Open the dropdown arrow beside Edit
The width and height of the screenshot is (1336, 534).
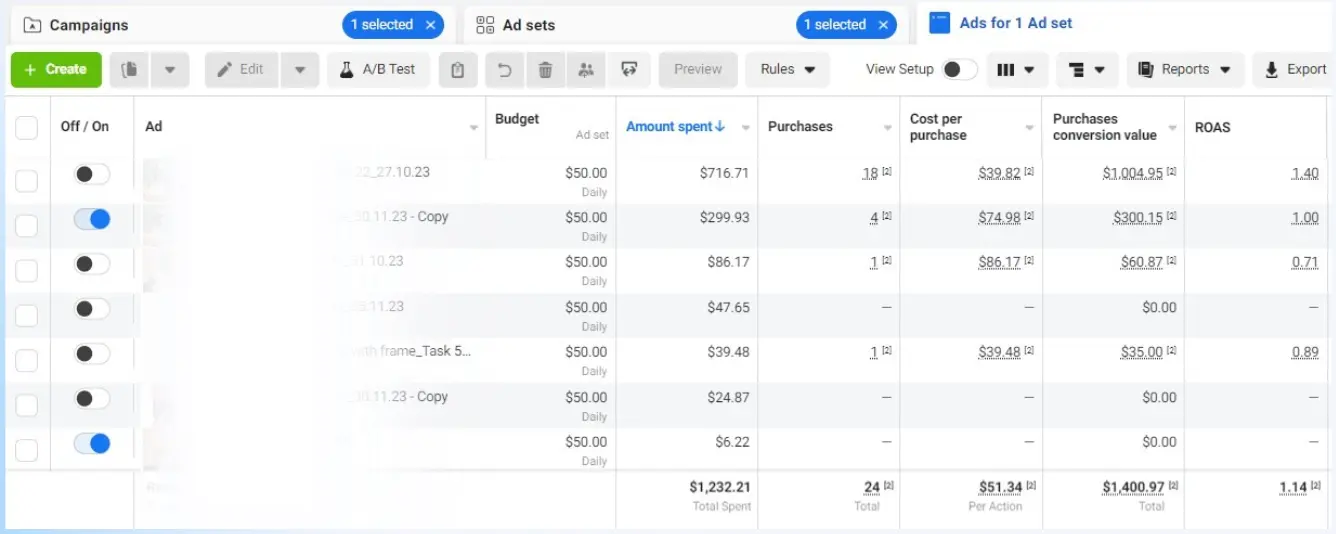coord(300,70)
